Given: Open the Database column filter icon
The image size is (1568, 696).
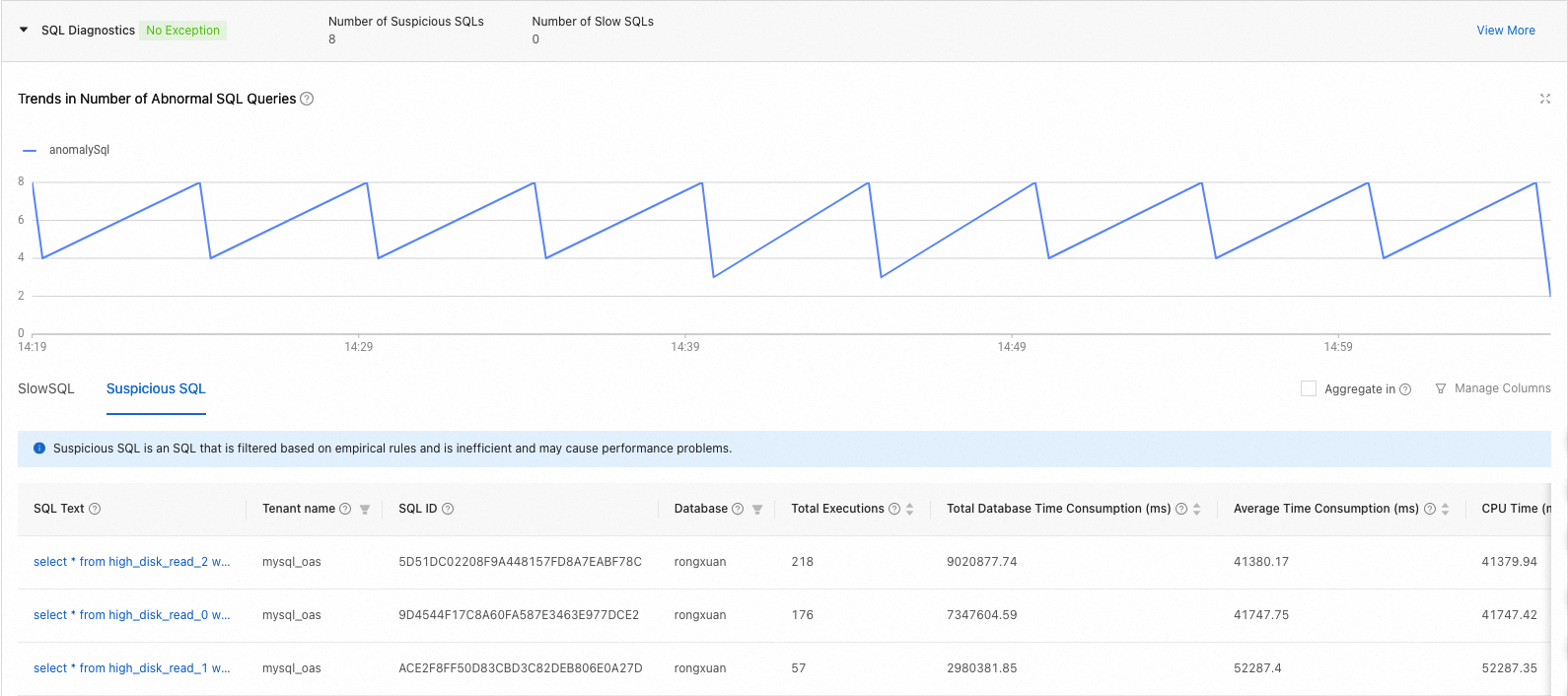Looking at the screenshot, I should click(x=757, y=510).
